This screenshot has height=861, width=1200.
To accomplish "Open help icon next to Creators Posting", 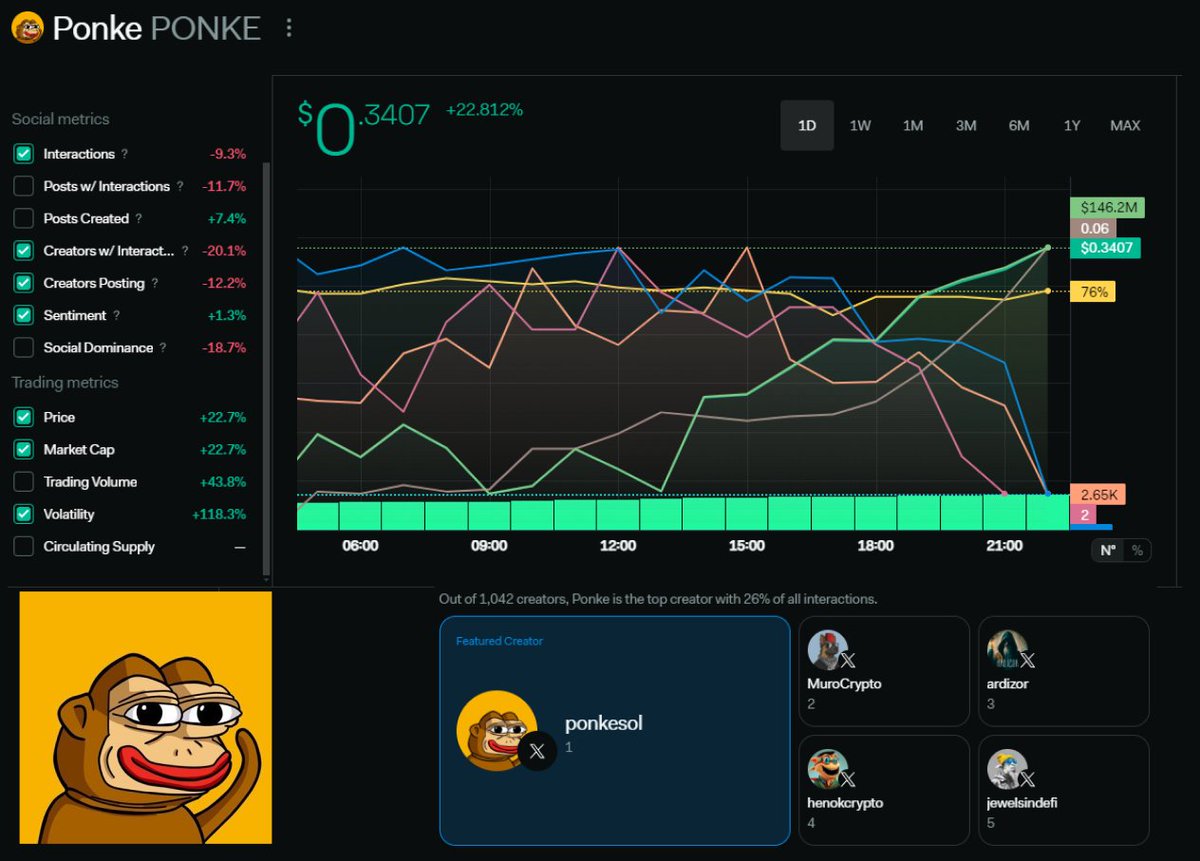I will point(155,283).
